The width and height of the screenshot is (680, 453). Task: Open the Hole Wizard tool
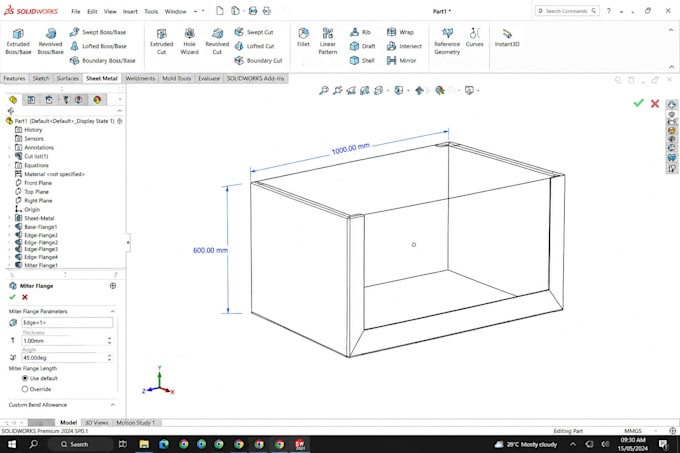click(190, 41)
